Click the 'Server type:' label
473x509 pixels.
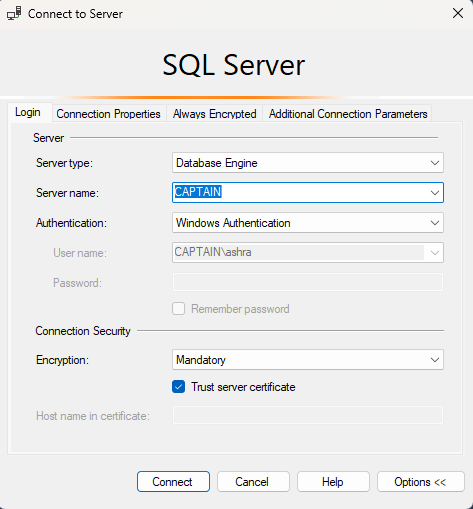pos(64,163)
